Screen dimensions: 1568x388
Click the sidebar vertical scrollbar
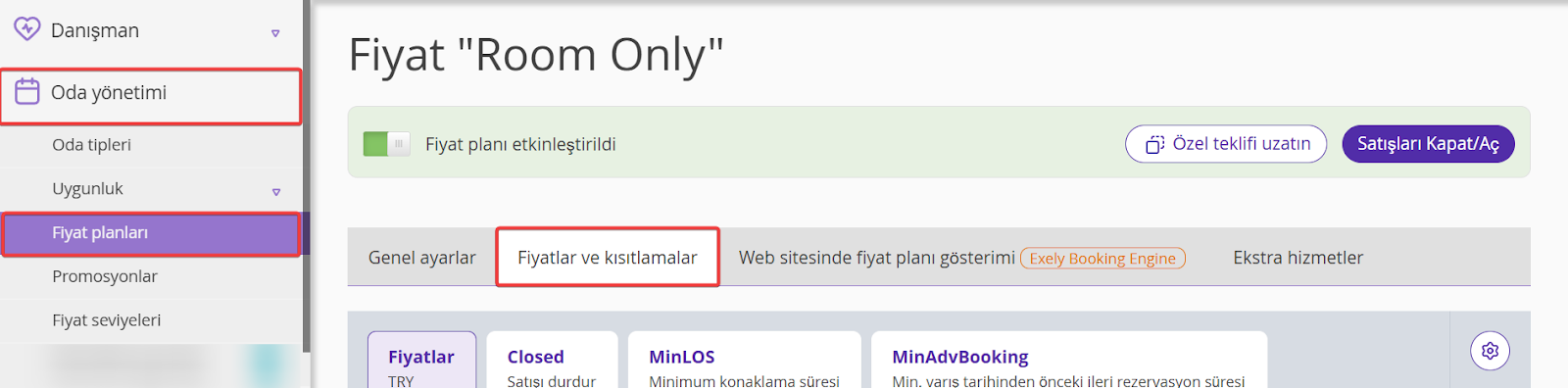[x=307, y=176]
